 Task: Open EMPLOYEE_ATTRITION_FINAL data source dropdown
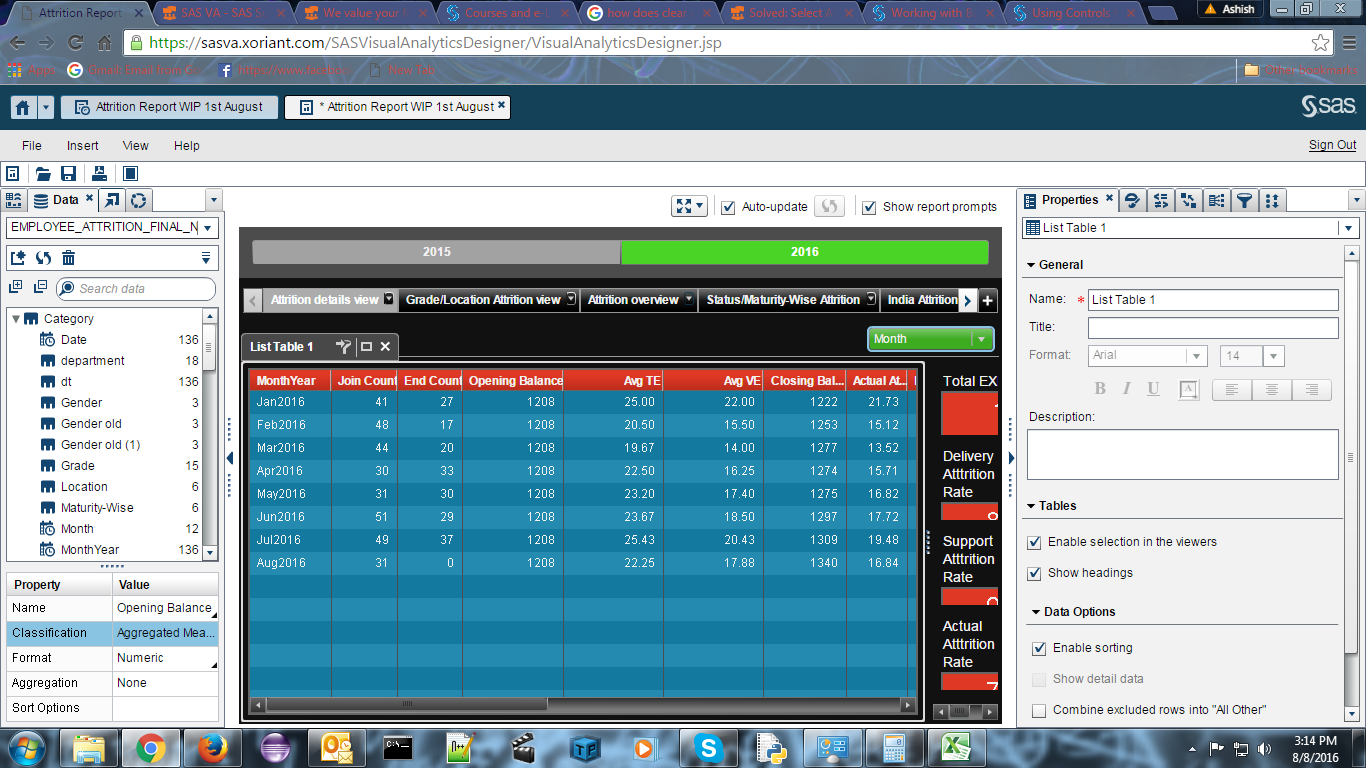[112, 227]
